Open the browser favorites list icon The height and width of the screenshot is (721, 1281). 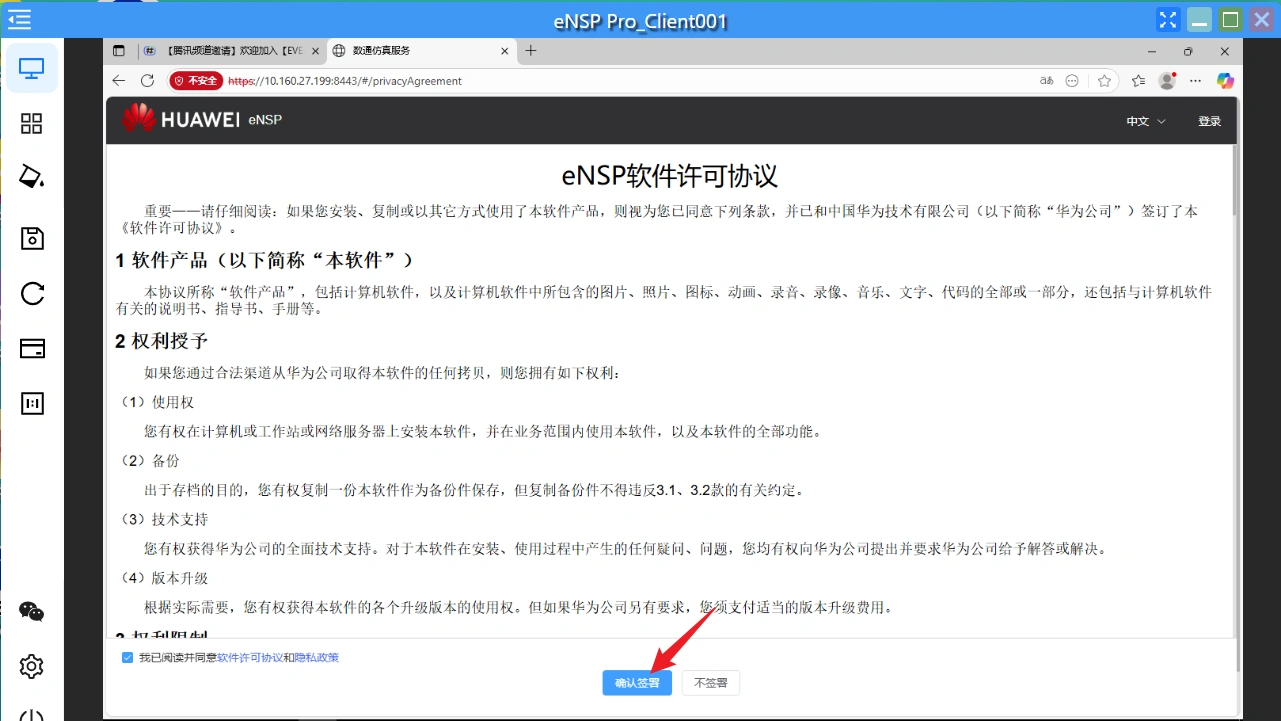tap(1138, 81)
